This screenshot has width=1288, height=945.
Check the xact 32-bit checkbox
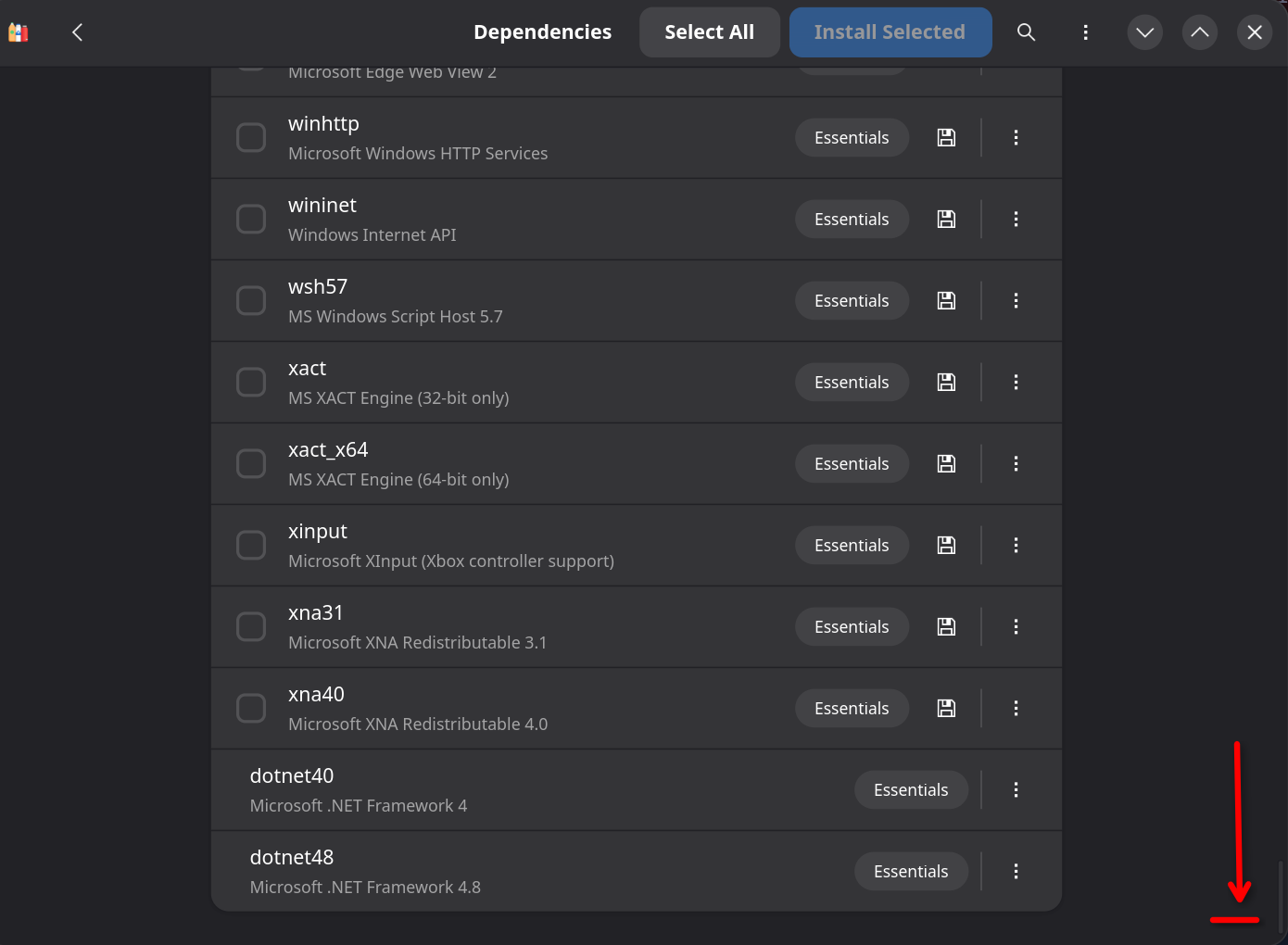[x=251, y=383]
